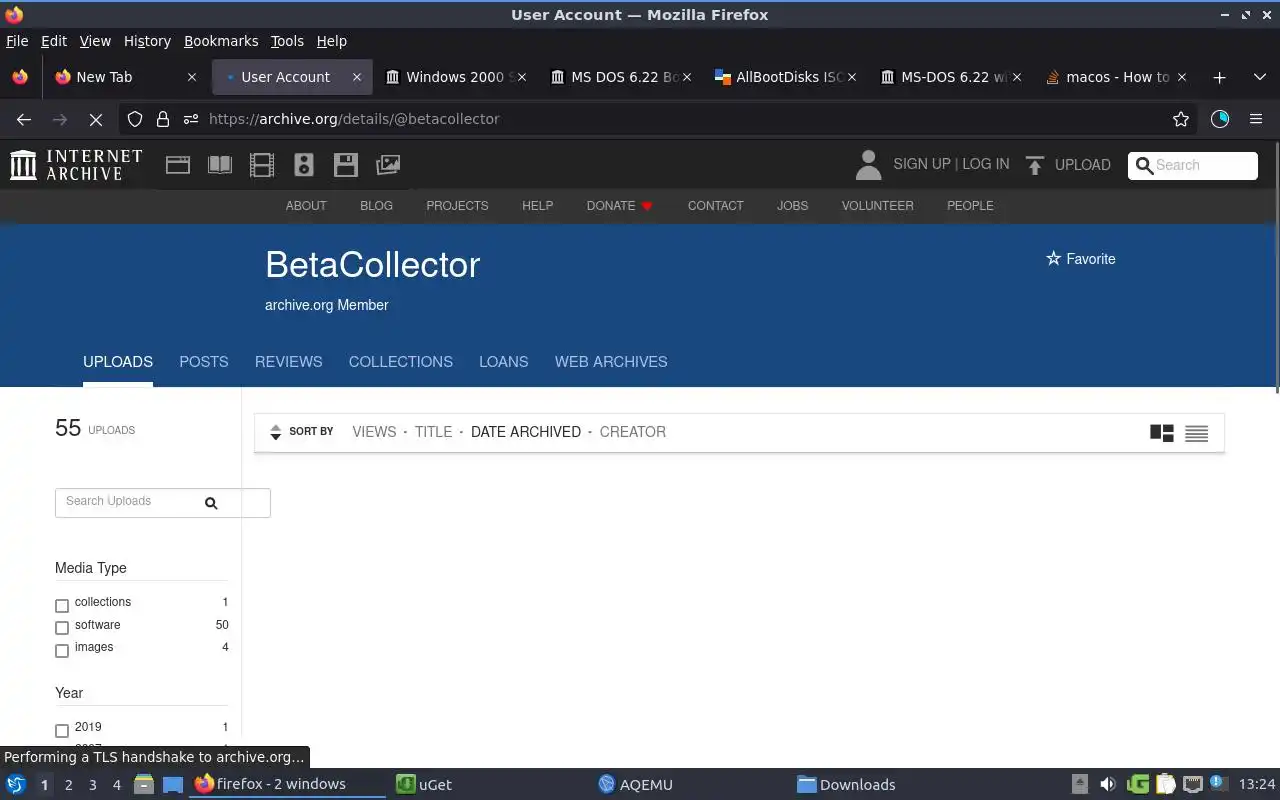Click the PEOPLE navigation link
Image resolution: width=1280 pixels, height=800 pixels.
[x=970, y=206]
